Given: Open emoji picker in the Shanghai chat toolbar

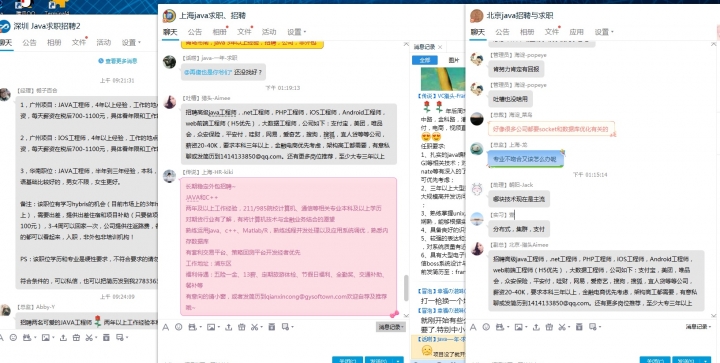Looking at the screenshot, I should (179, 327).
